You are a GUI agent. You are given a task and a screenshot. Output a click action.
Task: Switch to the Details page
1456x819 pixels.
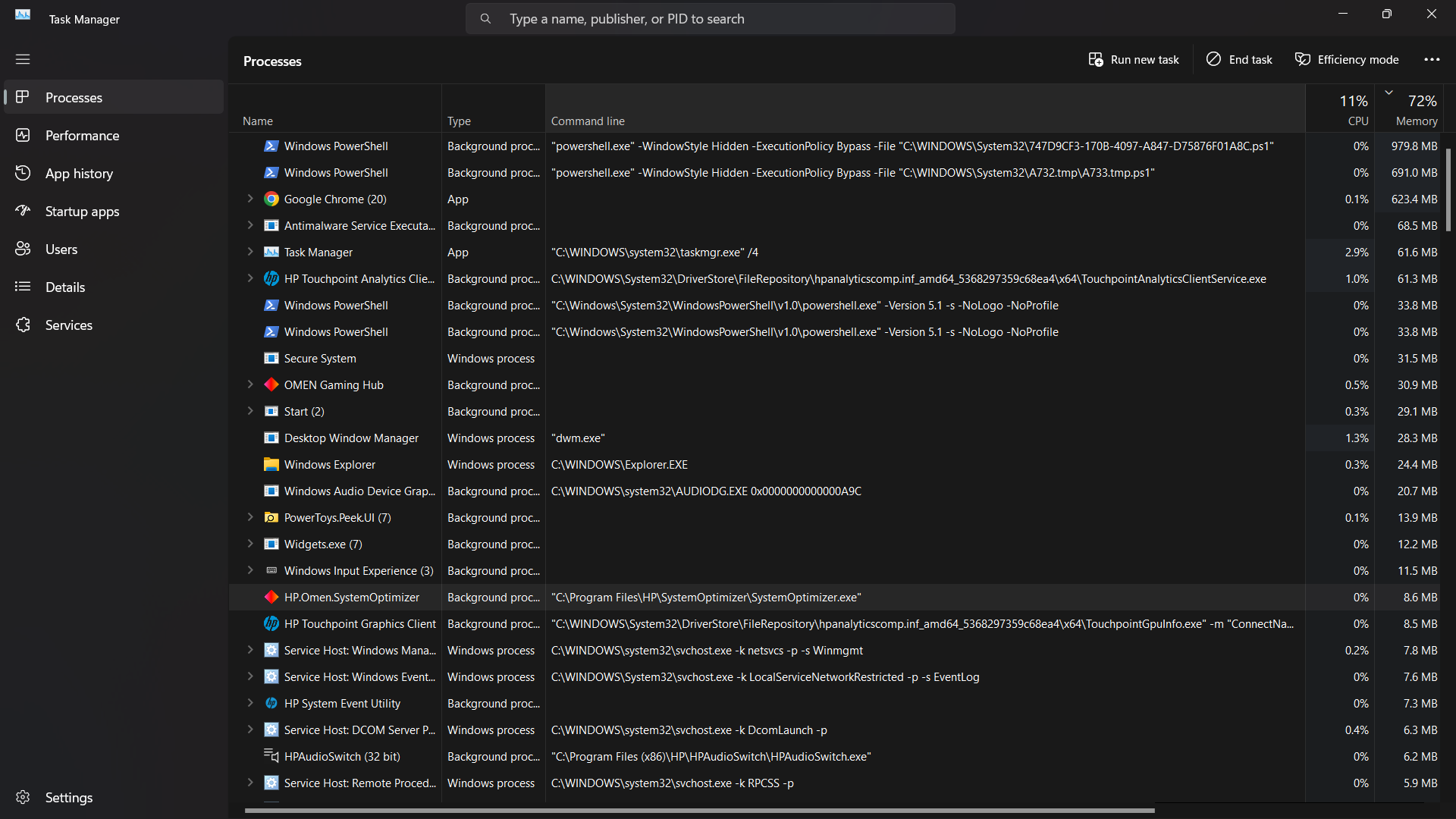point(114,287)
